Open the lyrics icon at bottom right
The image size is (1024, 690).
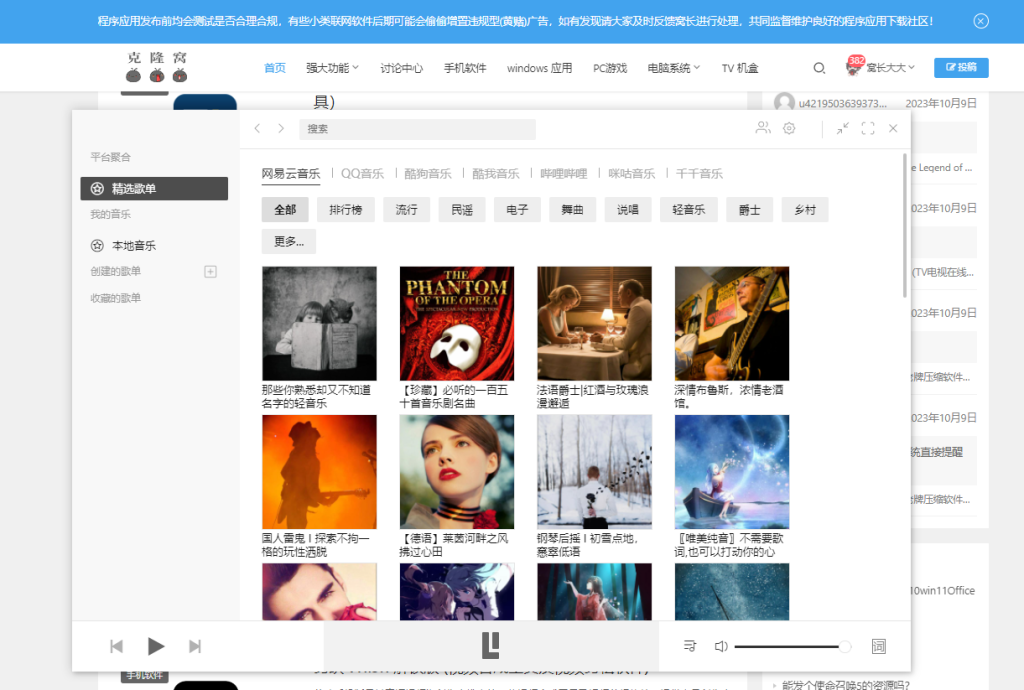(x=879, y=646)
